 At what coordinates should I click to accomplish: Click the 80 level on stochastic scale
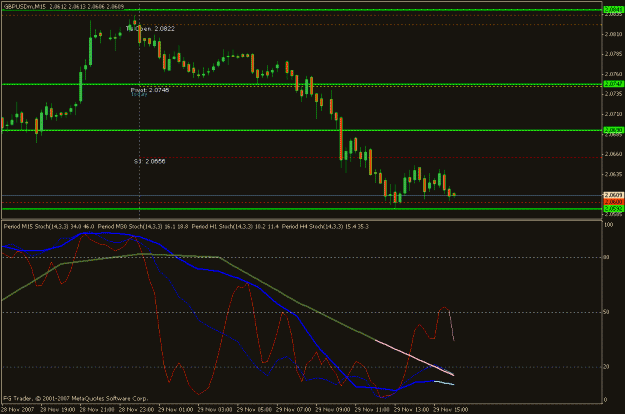[607, 257]
